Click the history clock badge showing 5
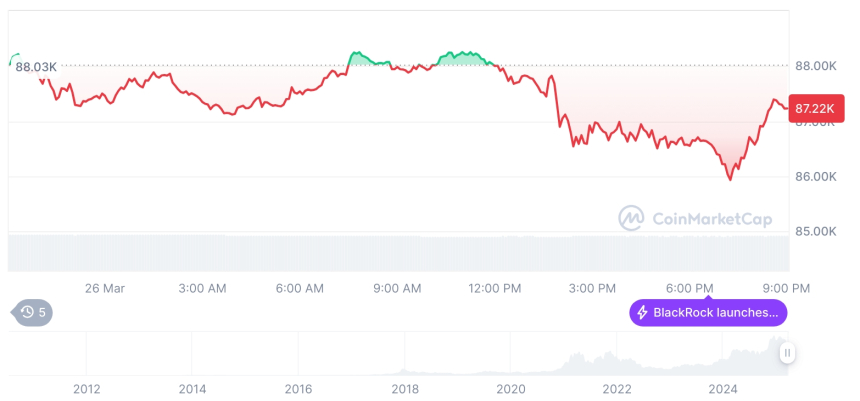 pos(34,312)
